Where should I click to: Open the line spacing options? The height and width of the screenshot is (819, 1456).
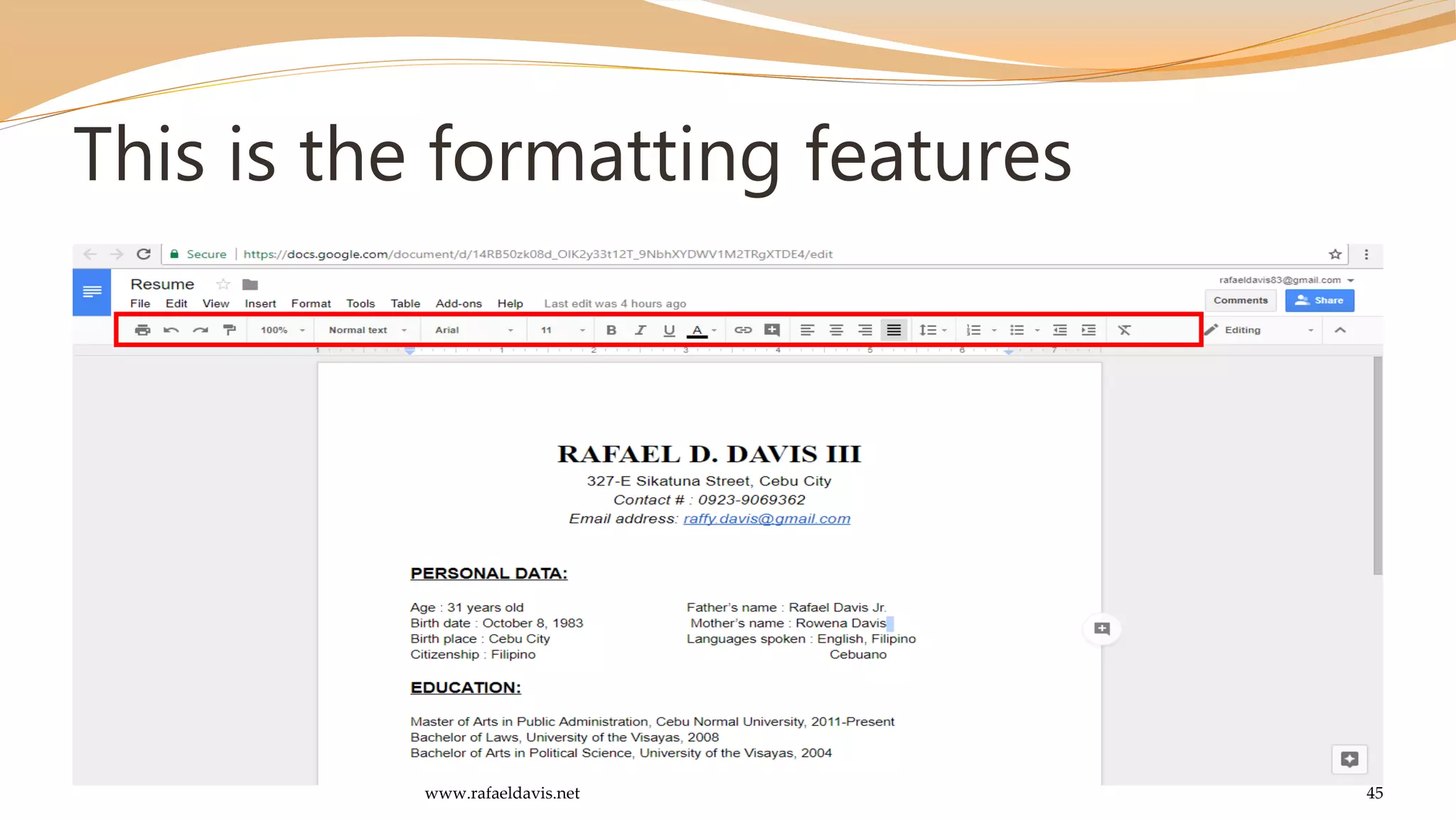[933, 330]
